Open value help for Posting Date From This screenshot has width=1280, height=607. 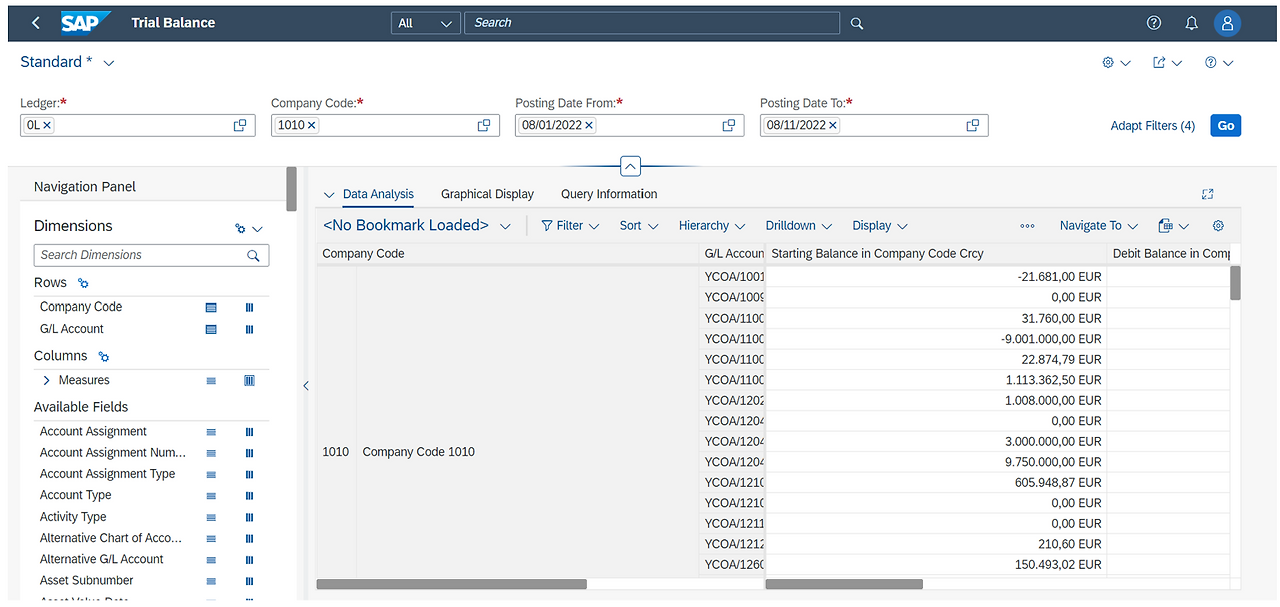729,125
